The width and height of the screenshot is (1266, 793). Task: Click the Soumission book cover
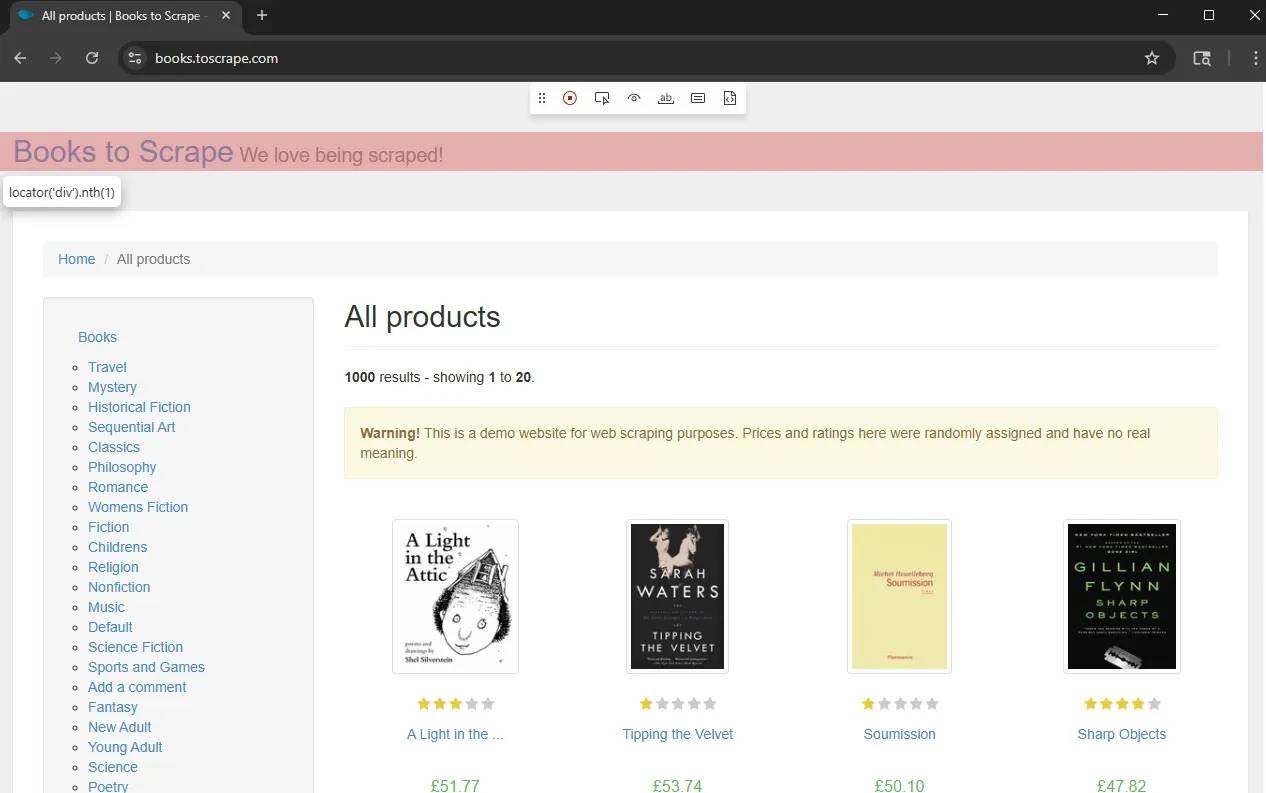point(899,596)
